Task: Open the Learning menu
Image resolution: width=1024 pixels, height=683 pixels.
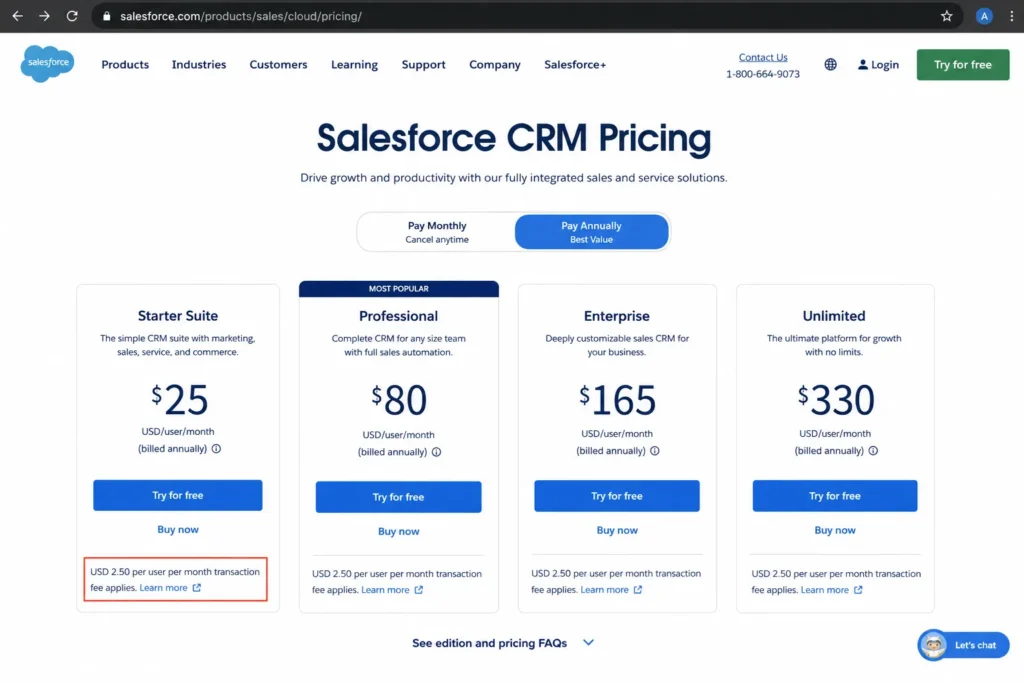Action: [x=354, y=65]
